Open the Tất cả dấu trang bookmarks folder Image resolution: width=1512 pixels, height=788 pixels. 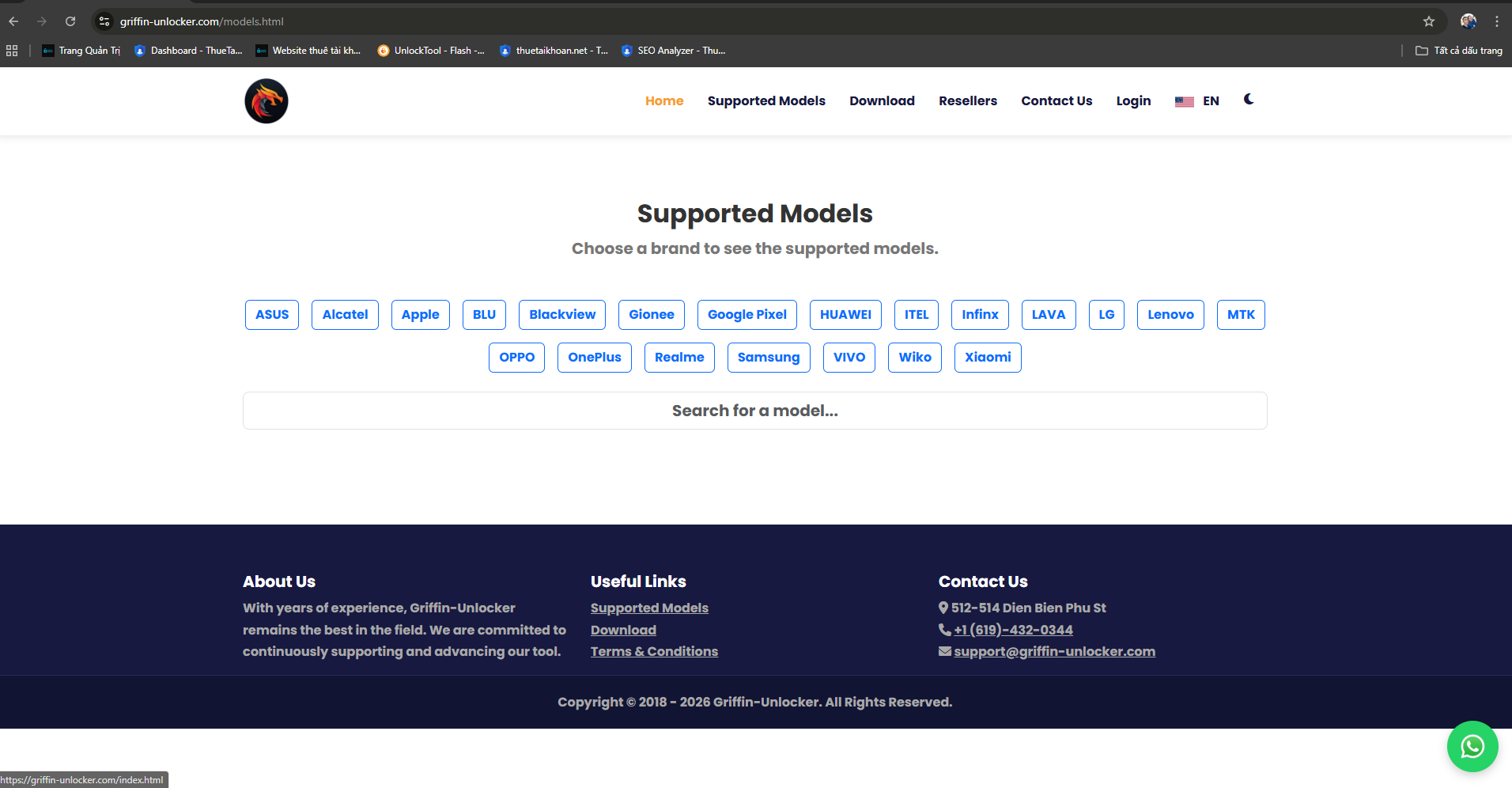tap(1459, 51)
